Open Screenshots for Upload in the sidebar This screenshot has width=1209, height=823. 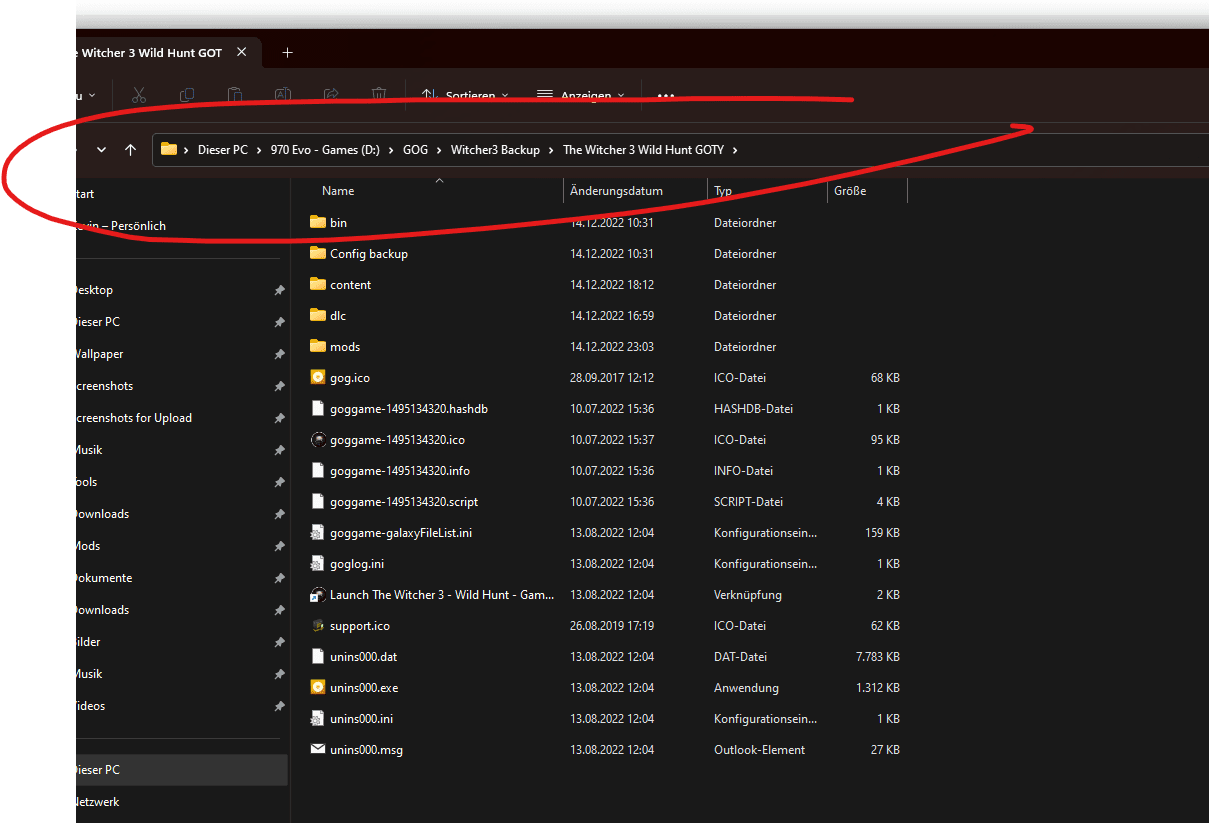click(134, 418)
